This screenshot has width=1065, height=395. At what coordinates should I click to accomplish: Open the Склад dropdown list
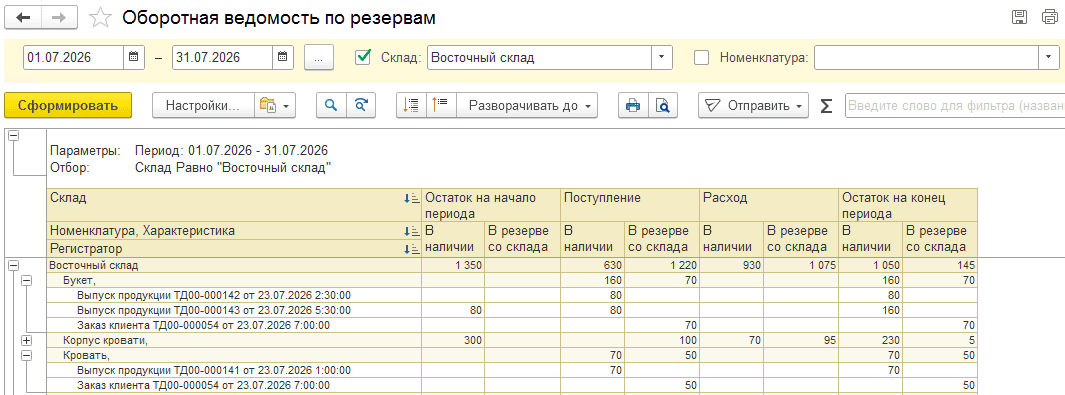click(x=662, y=58)
